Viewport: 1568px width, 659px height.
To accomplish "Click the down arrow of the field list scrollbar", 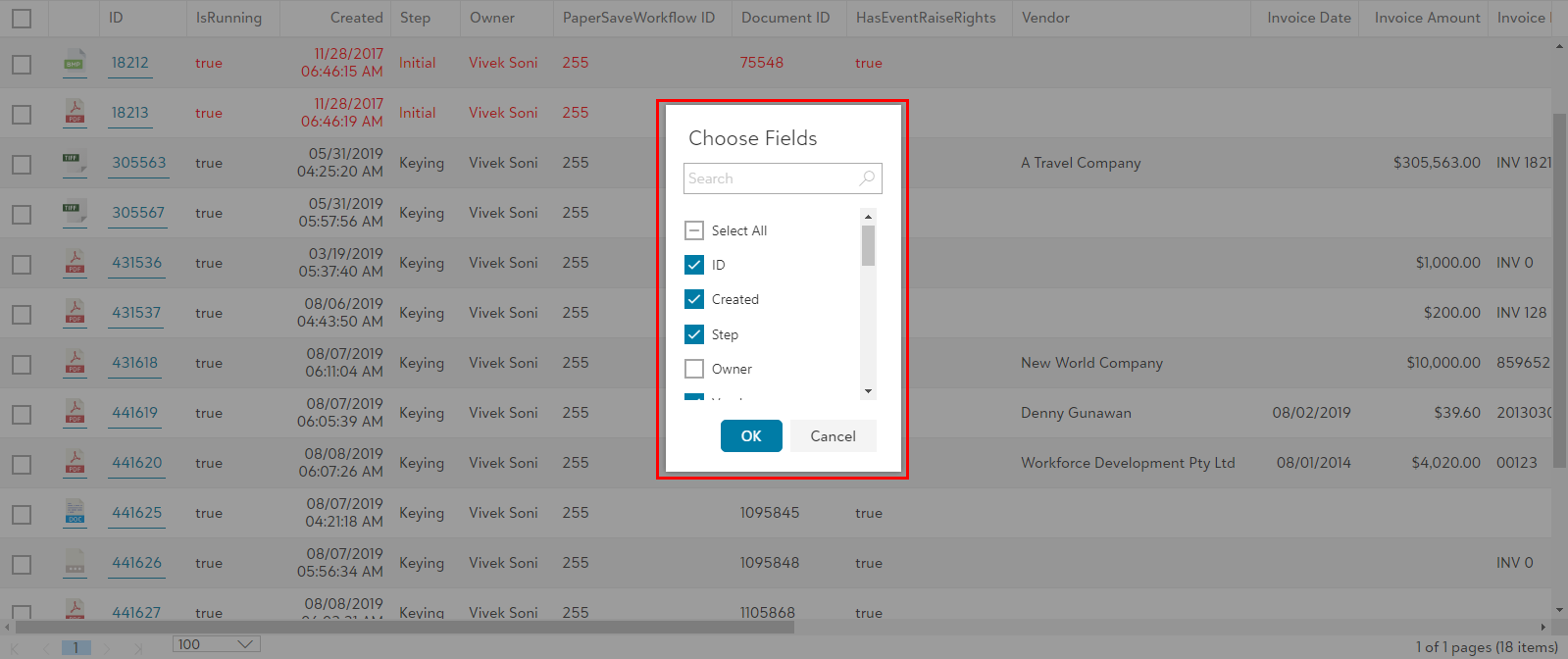I will [x=868, y=391].
